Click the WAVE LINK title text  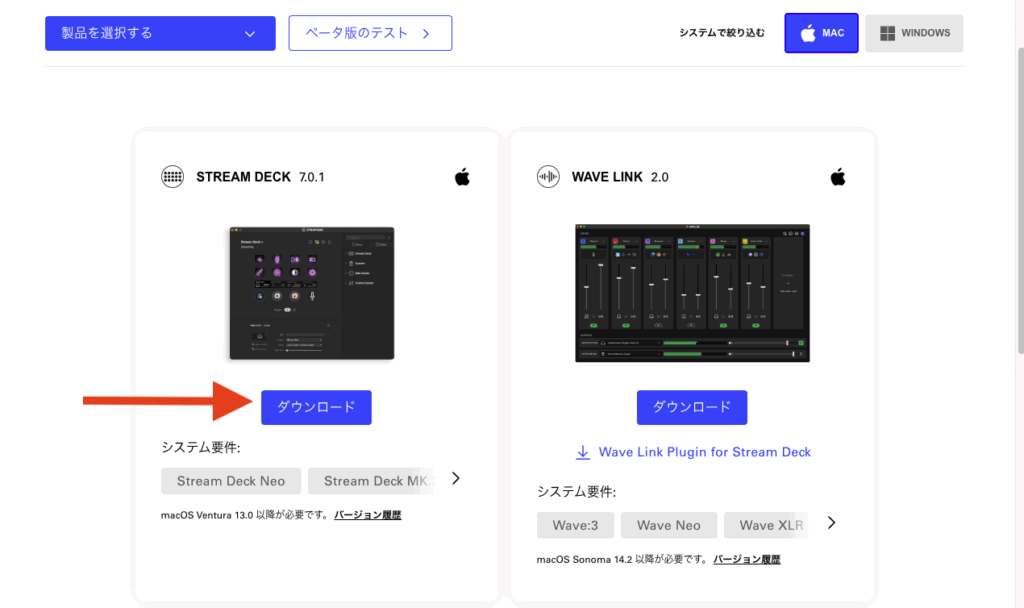tap(607, 177)
